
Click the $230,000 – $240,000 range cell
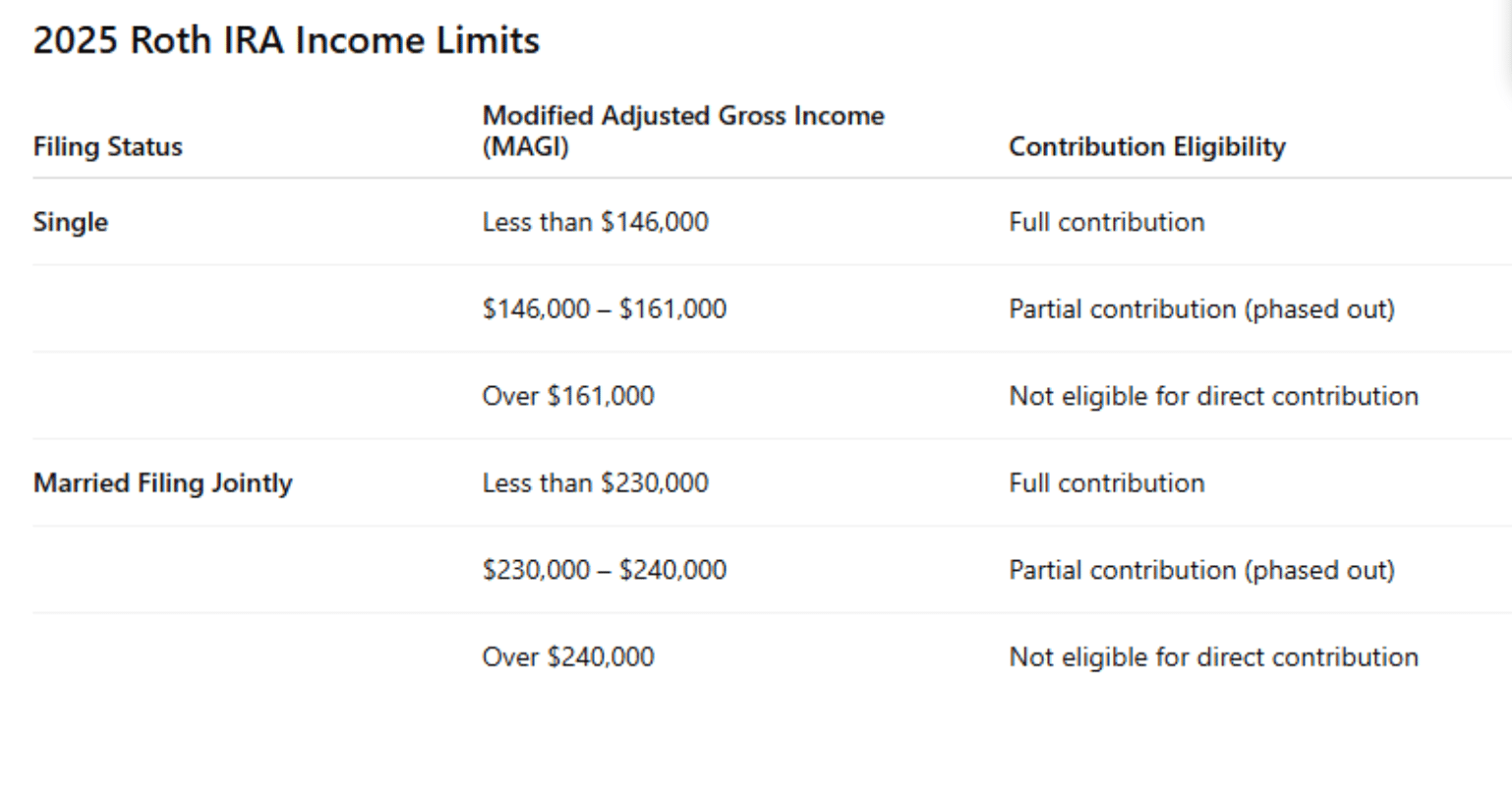point(604,570)
